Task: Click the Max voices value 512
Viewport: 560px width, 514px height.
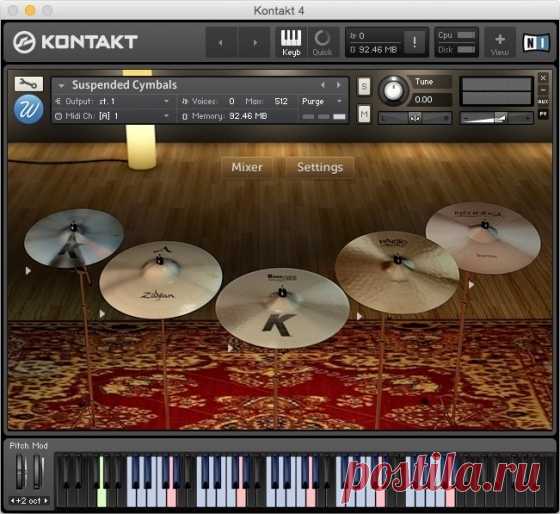Action: (x=281, y=101)
